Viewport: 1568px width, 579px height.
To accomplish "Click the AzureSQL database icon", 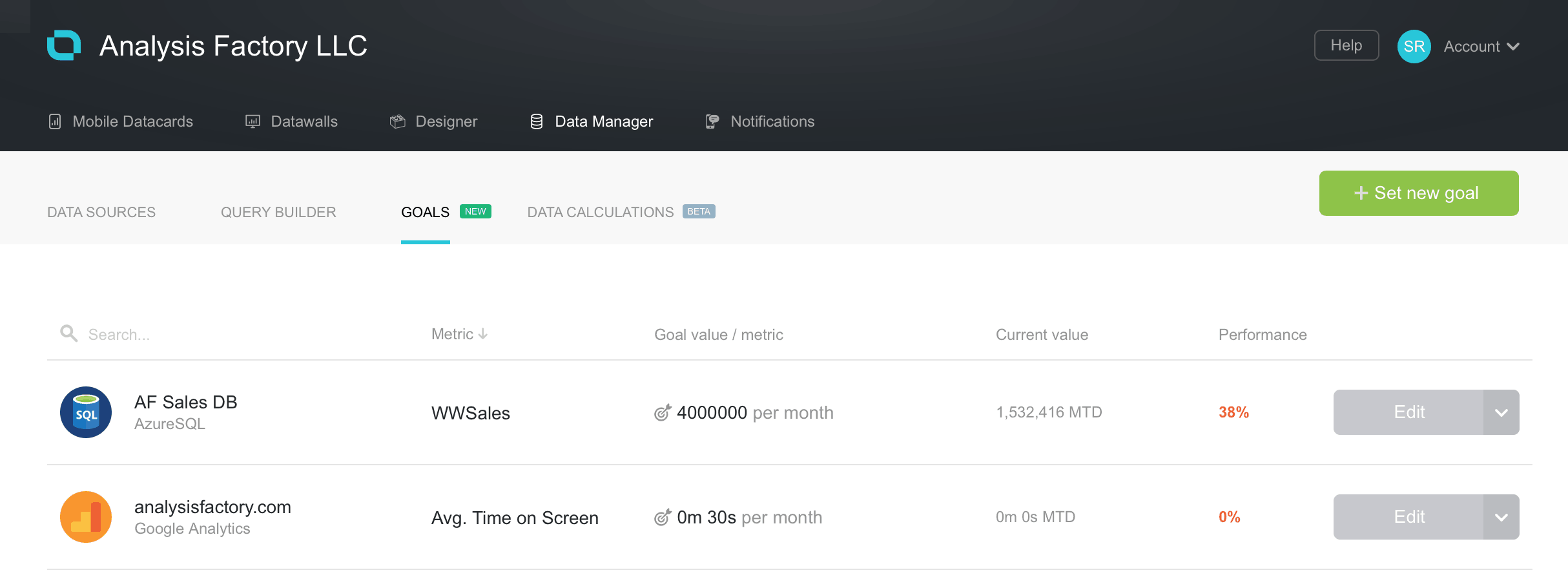I will pyautogui.click(x=86, y=412).
